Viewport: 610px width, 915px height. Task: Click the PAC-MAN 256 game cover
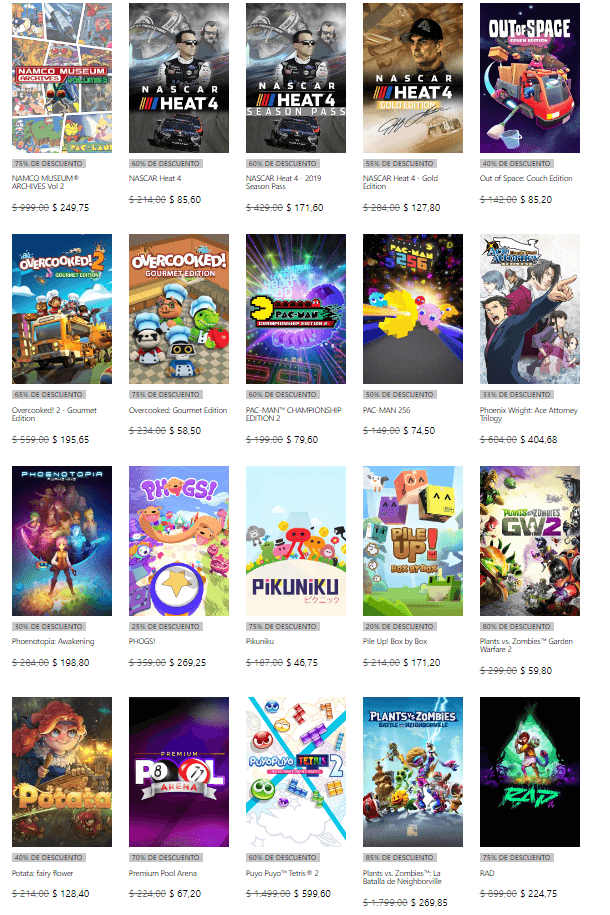pos(413,309)
